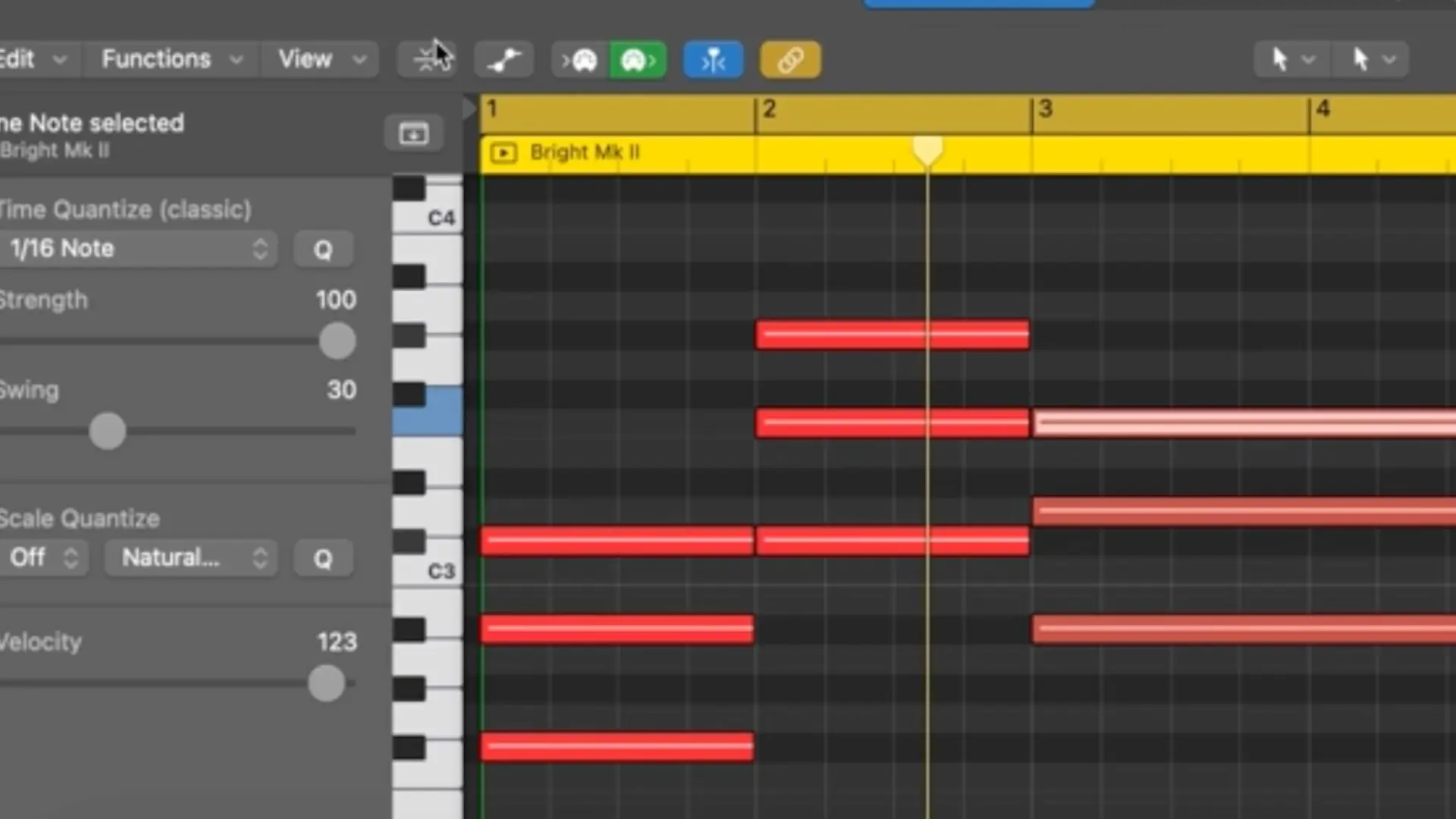Click the Velocity value 123

(x=337, y=642)
